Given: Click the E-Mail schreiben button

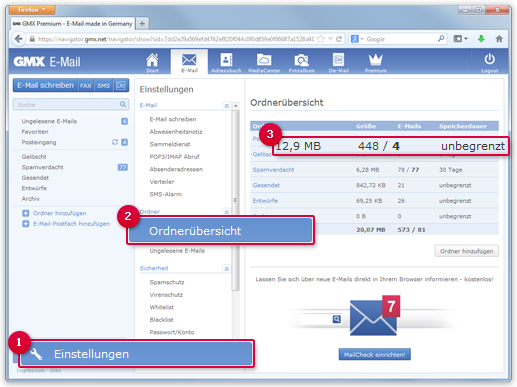Looking at the screenshot, I should (45, 85).
